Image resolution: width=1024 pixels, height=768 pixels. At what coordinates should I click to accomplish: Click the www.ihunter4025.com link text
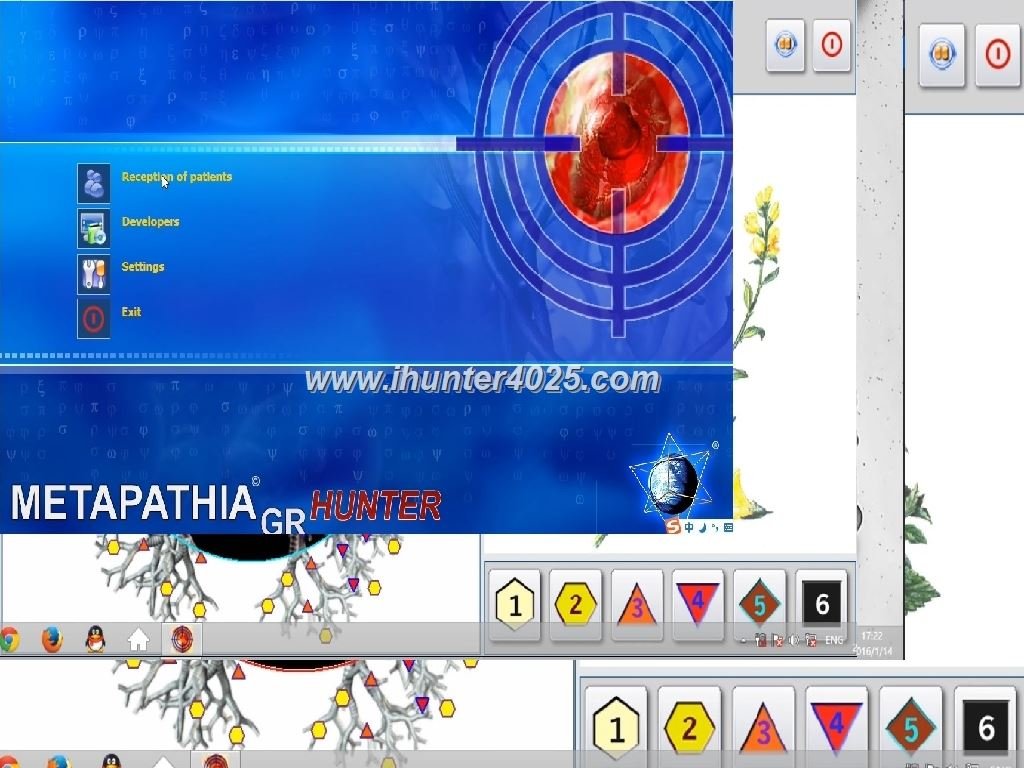click(483, 379)
